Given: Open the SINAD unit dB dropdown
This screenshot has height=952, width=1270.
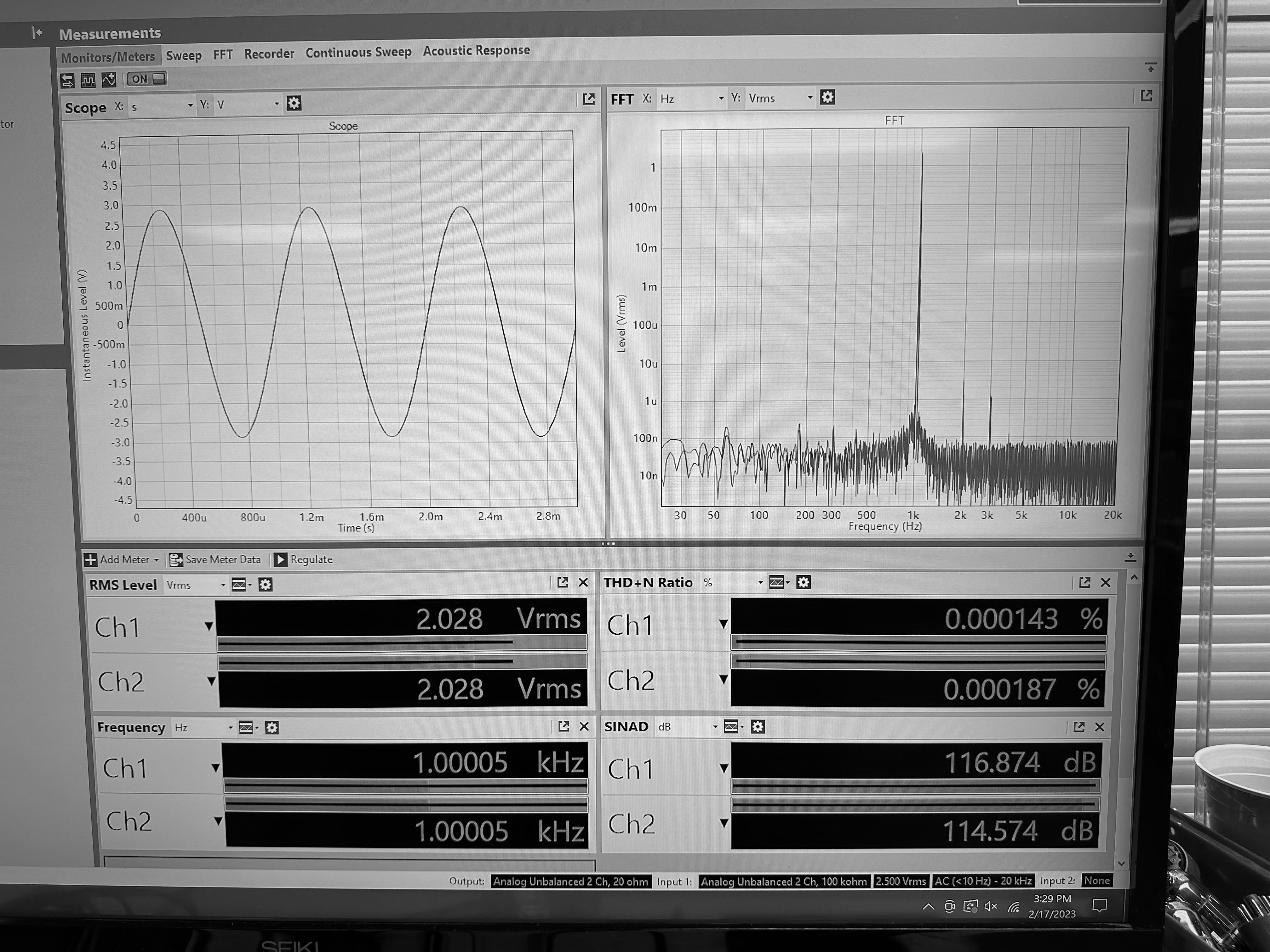Looking at the screenshot, I should pos(688,727).
